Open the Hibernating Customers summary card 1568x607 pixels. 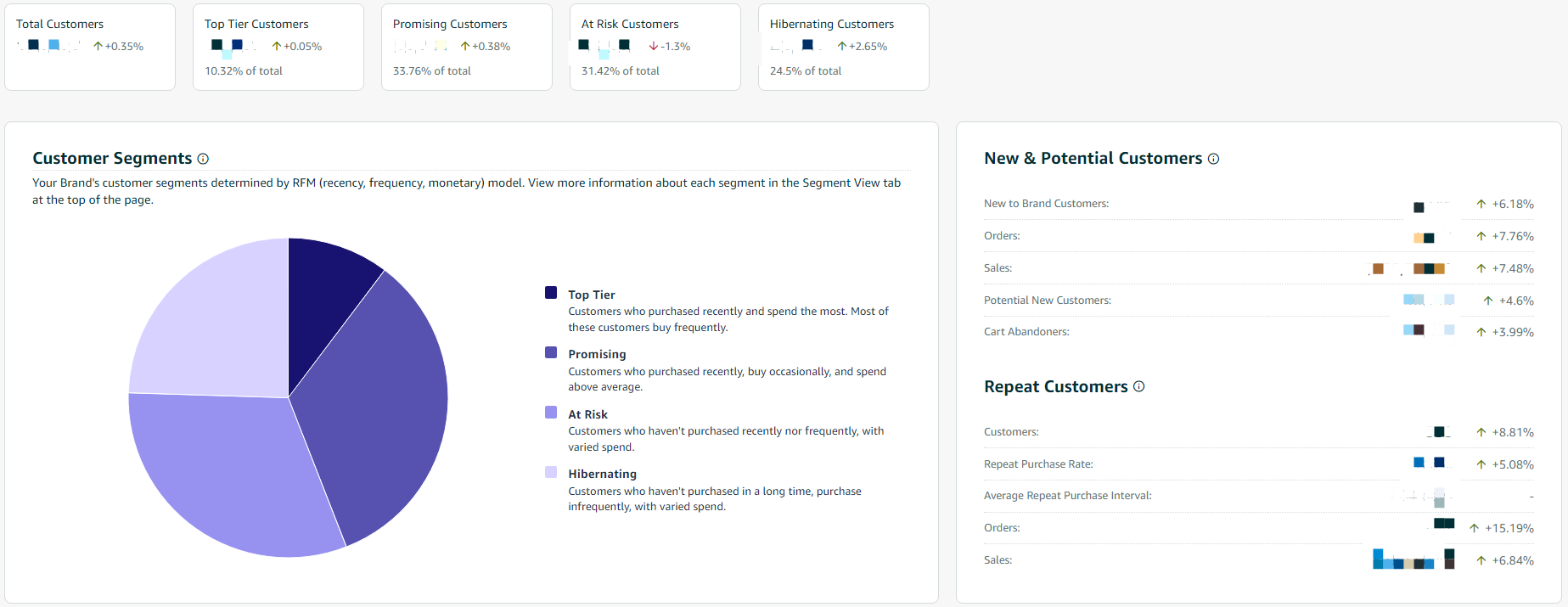point(844,47)
